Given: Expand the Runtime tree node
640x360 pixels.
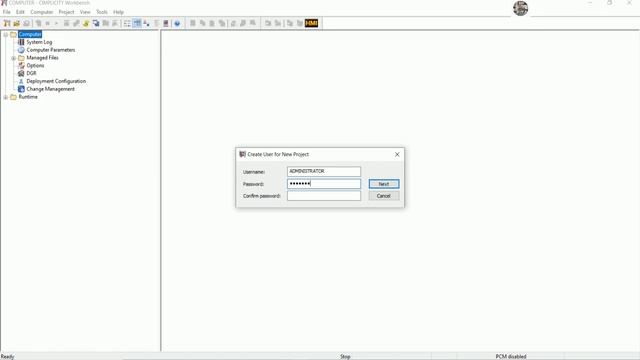Looking at the screenshot, I should 6,97.
